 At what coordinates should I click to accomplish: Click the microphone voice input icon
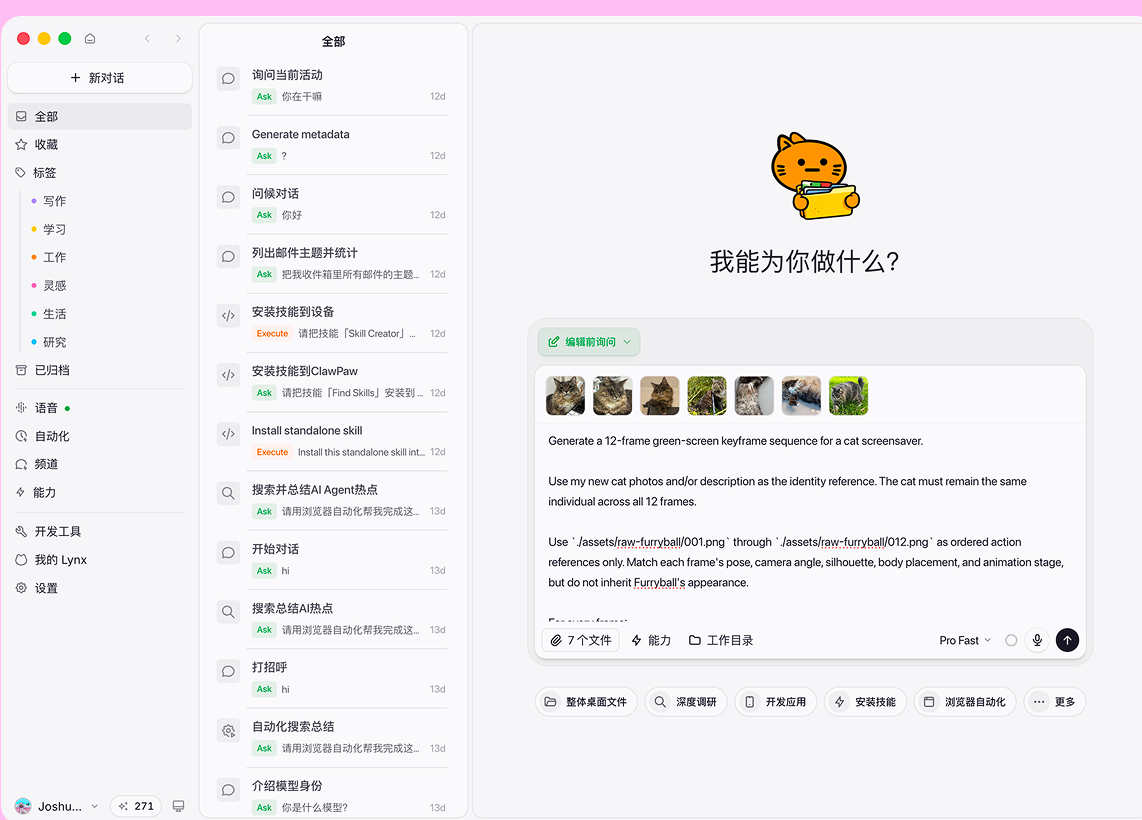click(1037, 640)
